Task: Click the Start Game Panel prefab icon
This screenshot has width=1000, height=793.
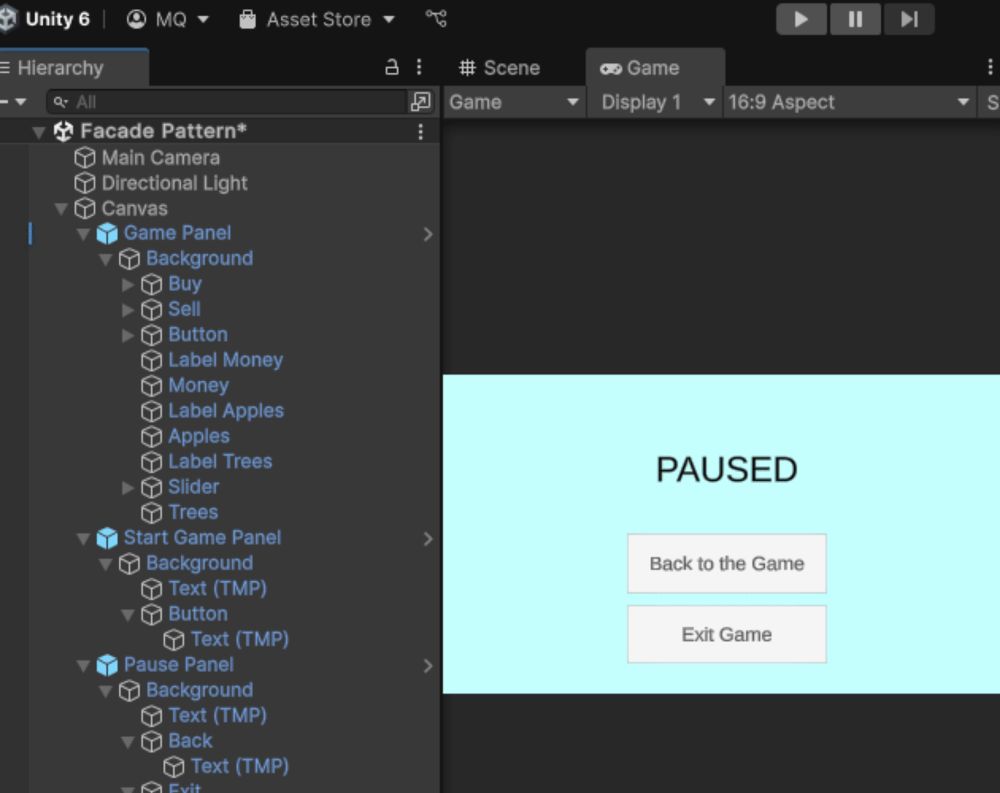Action: (107, 538)
